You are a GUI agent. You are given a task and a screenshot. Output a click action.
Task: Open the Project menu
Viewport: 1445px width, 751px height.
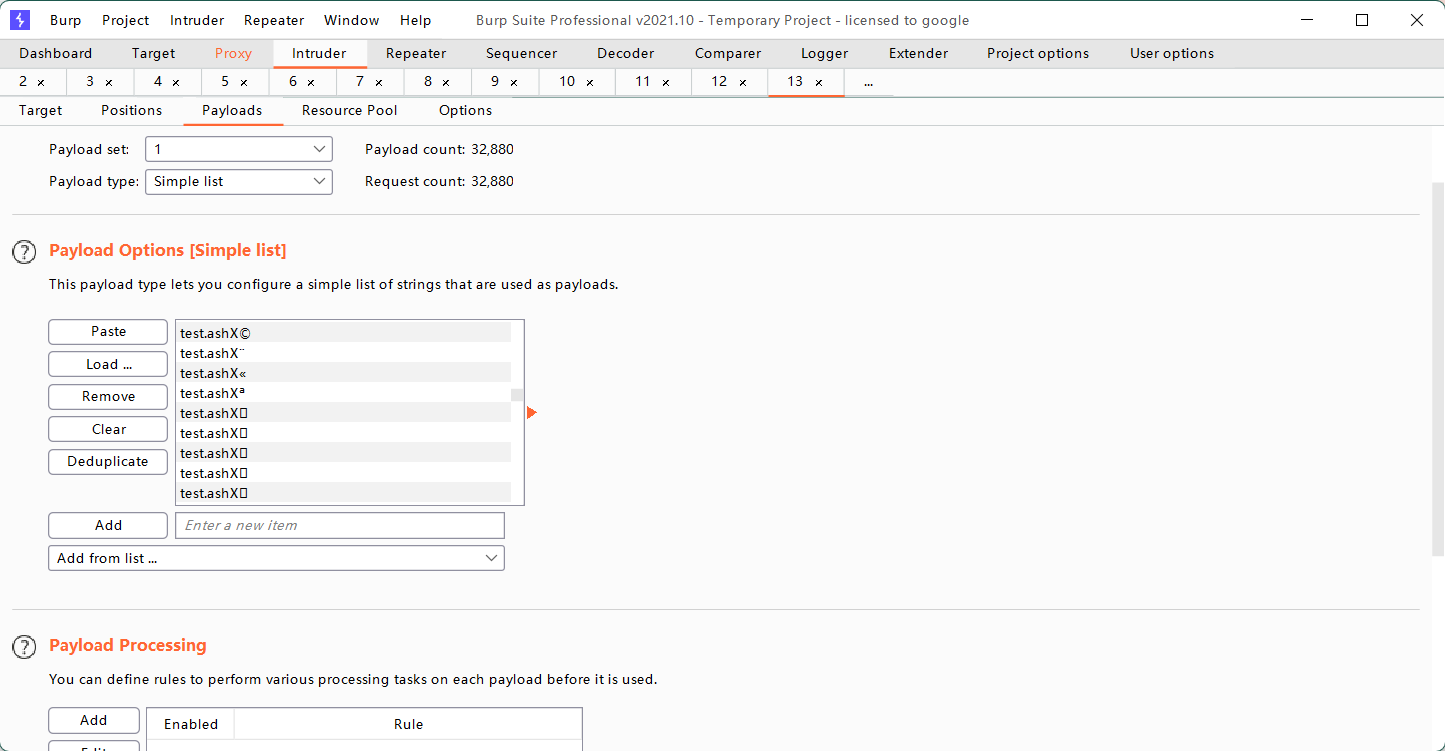click(x=126, y=20)
